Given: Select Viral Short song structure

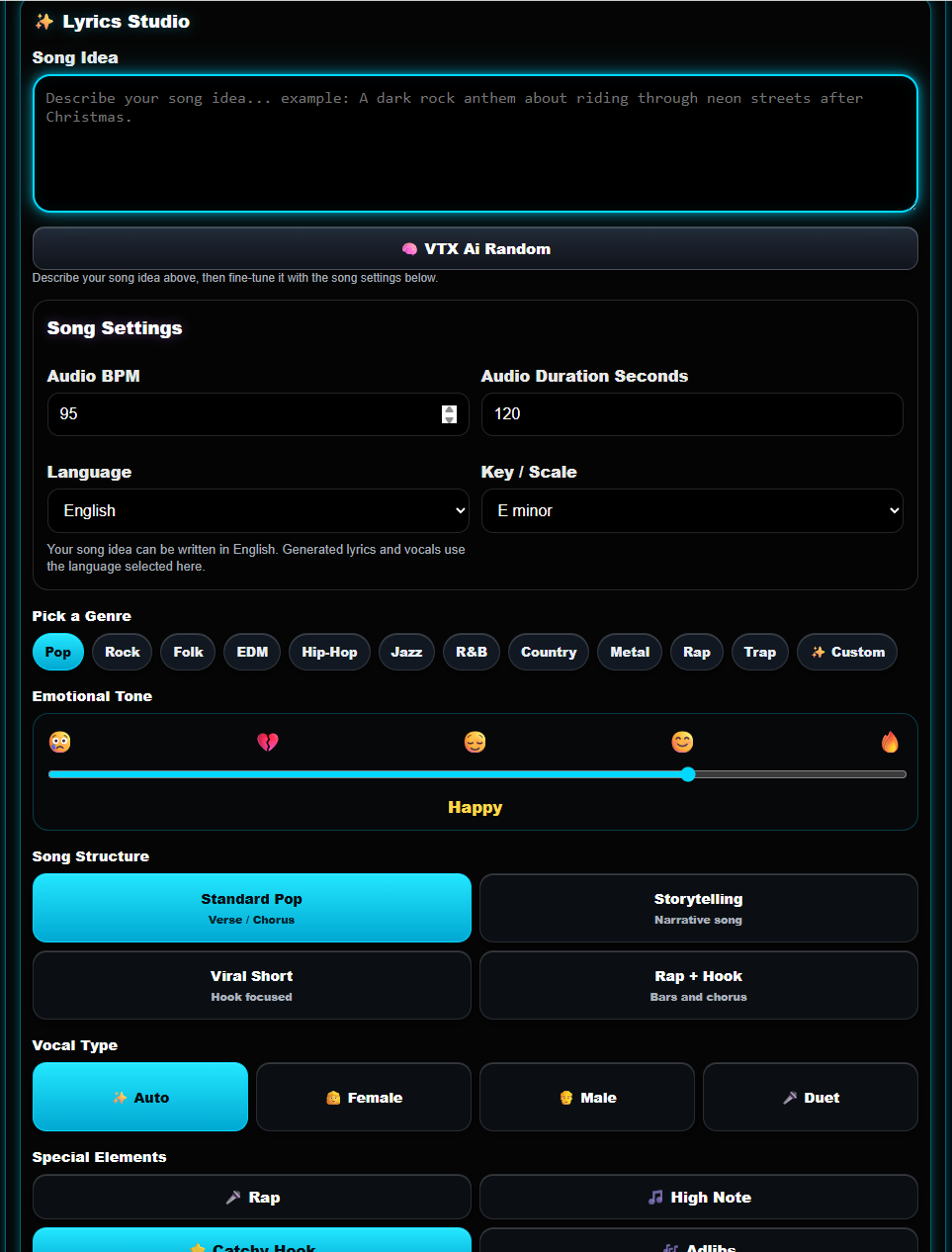Looking at the screenshot, I should pyautogui.click(x=252, y=985).
